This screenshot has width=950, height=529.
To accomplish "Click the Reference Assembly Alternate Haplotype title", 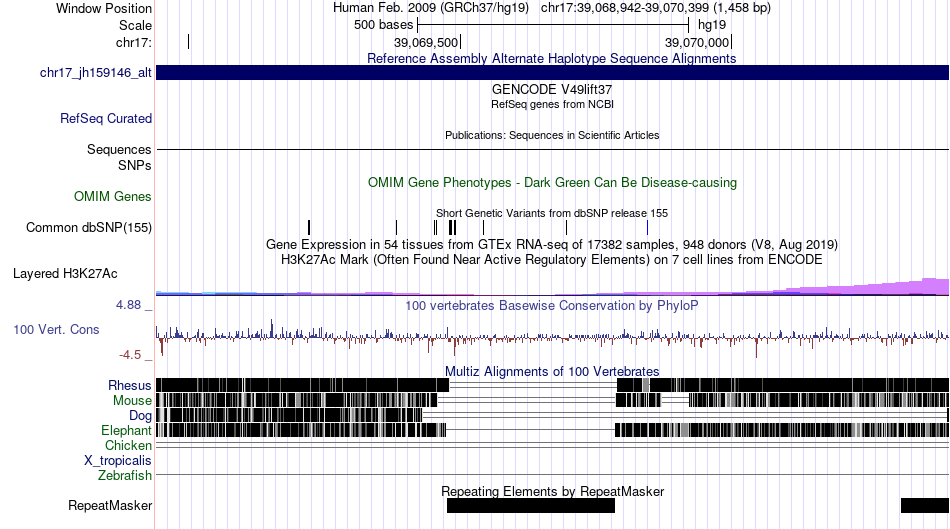I will point(552,58).
